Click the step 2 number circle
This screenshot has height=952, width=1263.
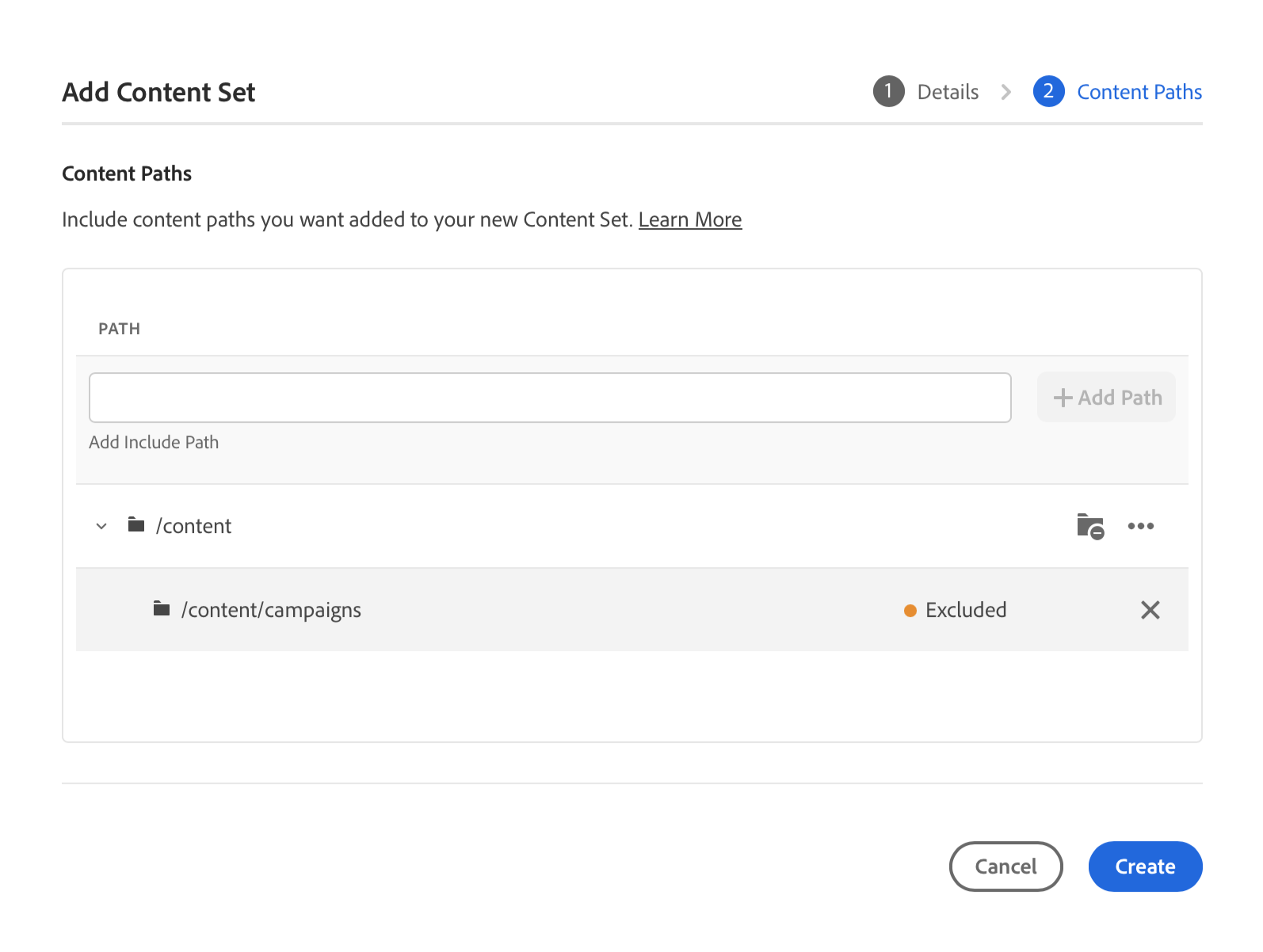(x=1047, y=92)
